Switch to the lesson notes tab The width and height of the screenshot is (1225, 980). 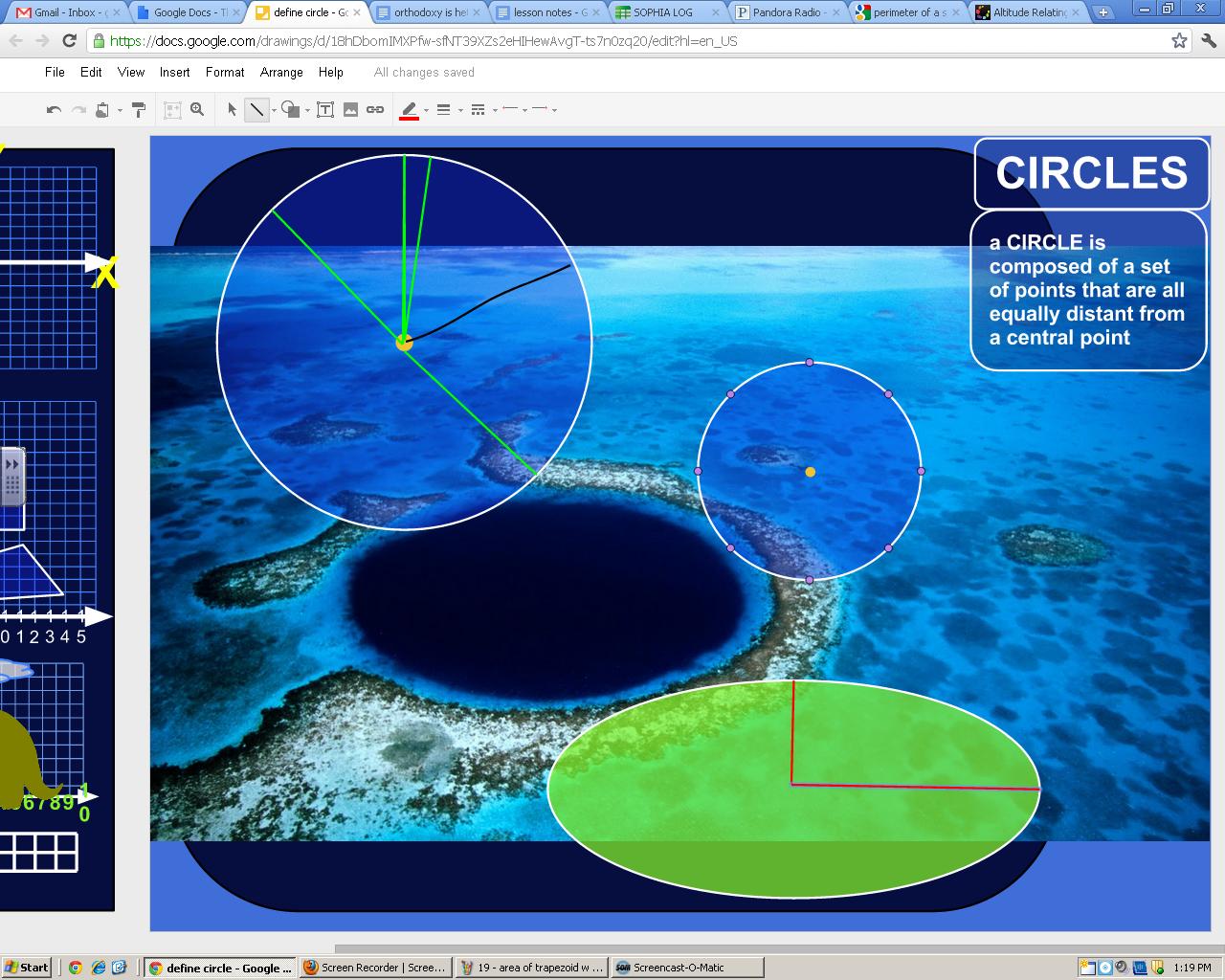[548, 12]
